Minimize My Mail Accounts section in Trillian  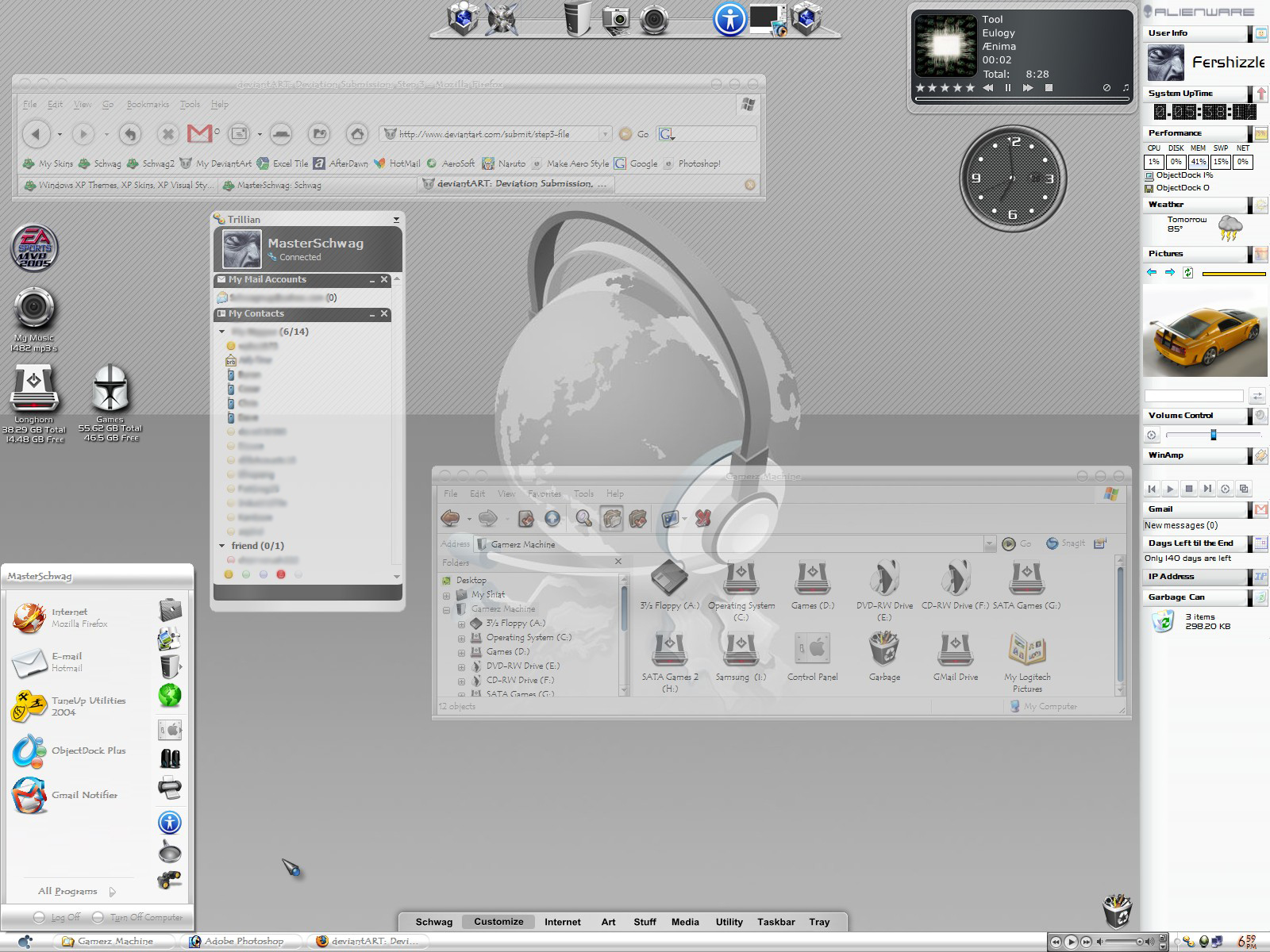click(x=371, y=280)
